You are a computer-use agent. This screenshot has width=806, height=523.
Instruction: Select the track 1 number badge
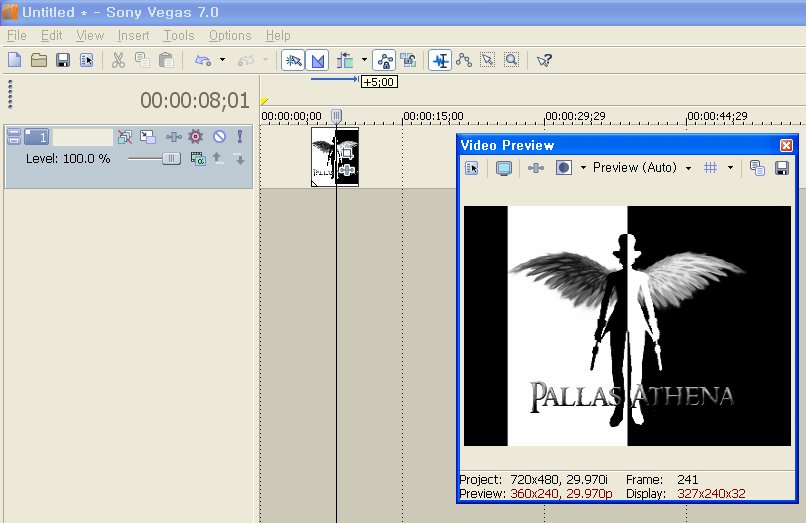point(36,137)
